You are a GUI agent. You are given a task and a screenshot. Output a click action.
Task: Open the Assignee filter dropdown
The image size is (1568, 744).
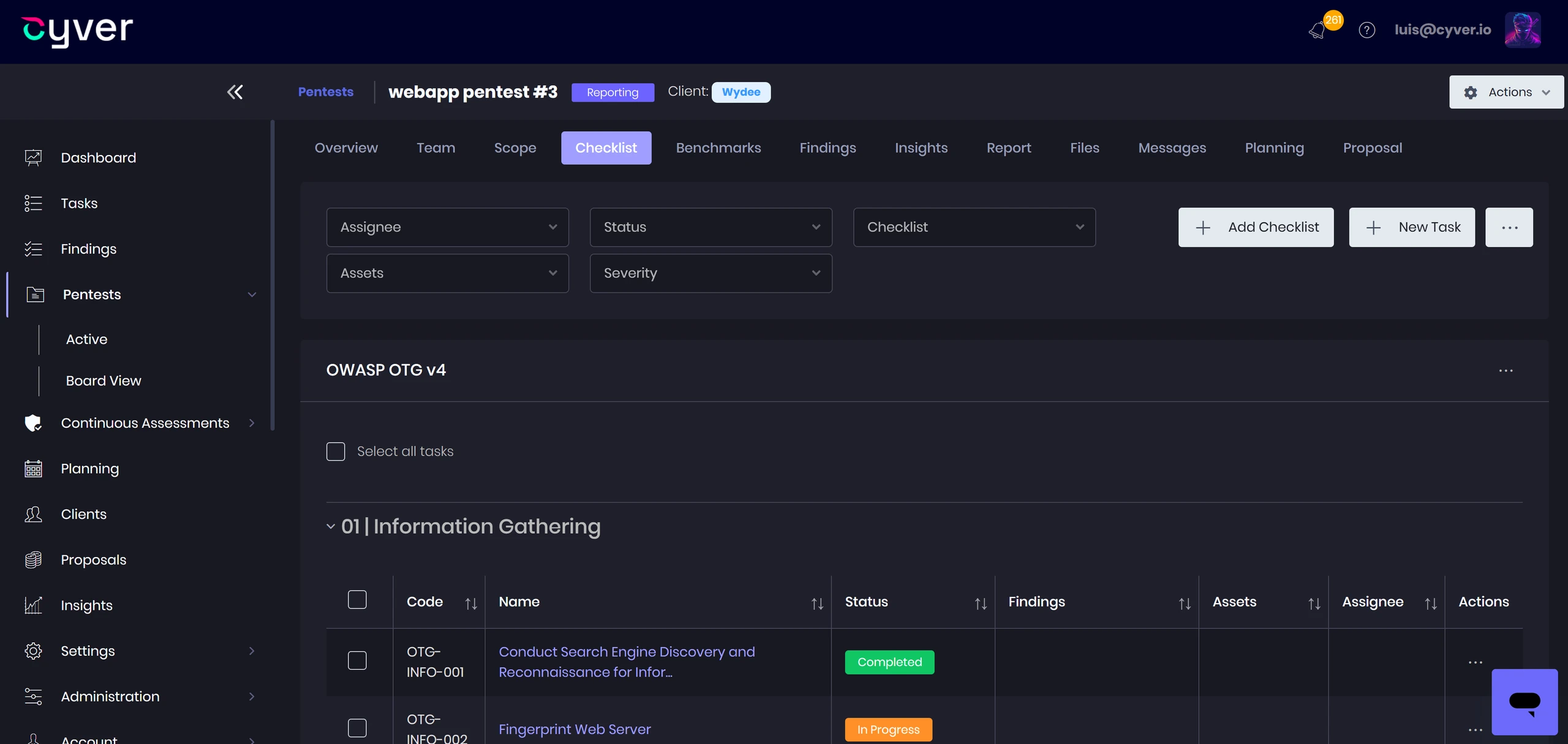pos(448,227)
